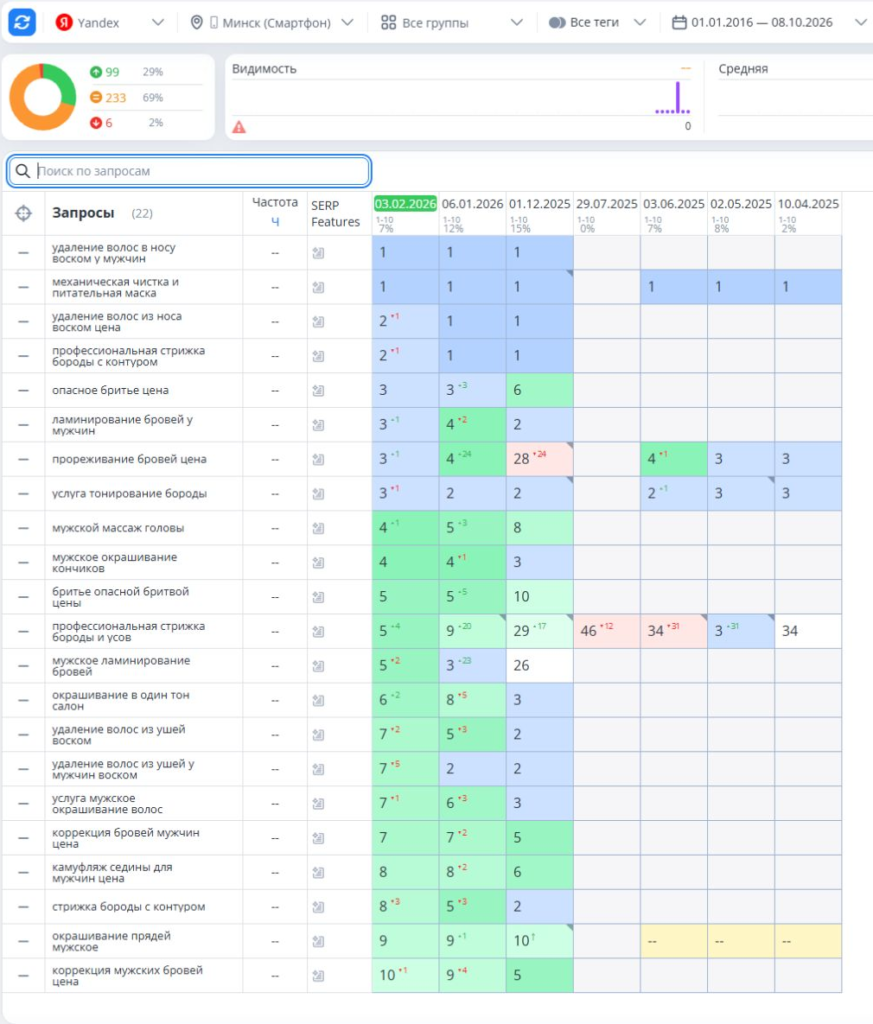Click the position 26 cell for «мужское ламинирование бровей»
873x1024 pixels.
[540, 665]
